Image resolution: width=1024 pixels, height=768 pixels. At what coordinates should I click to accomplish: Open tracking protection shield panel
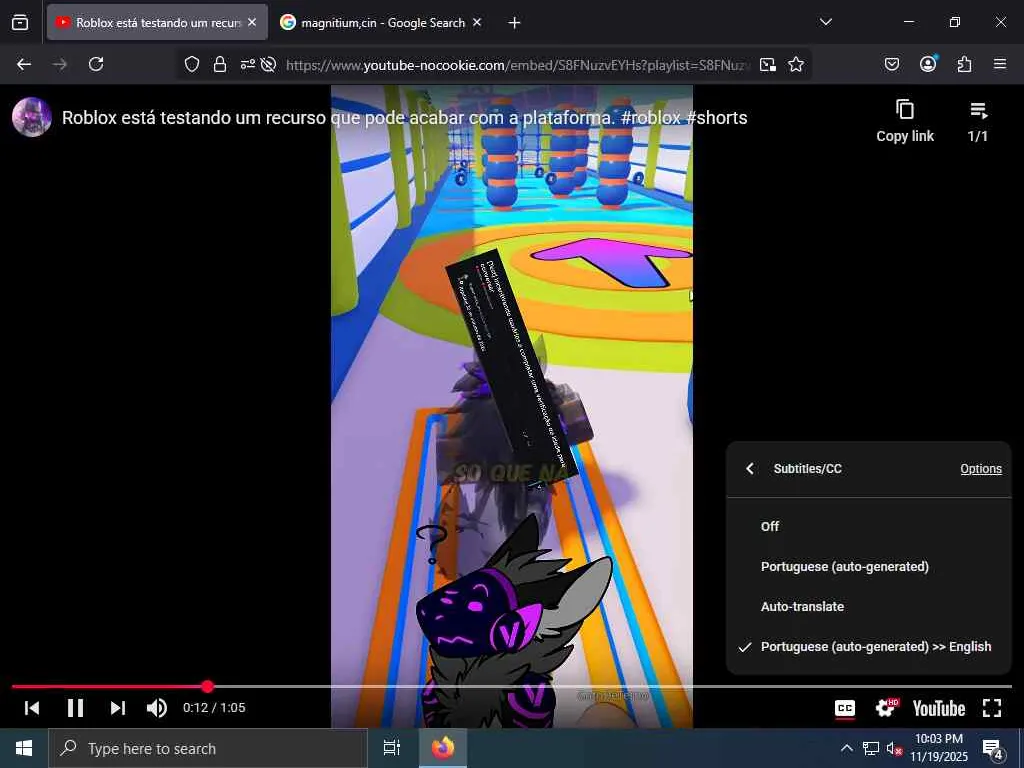pos(191,64)
